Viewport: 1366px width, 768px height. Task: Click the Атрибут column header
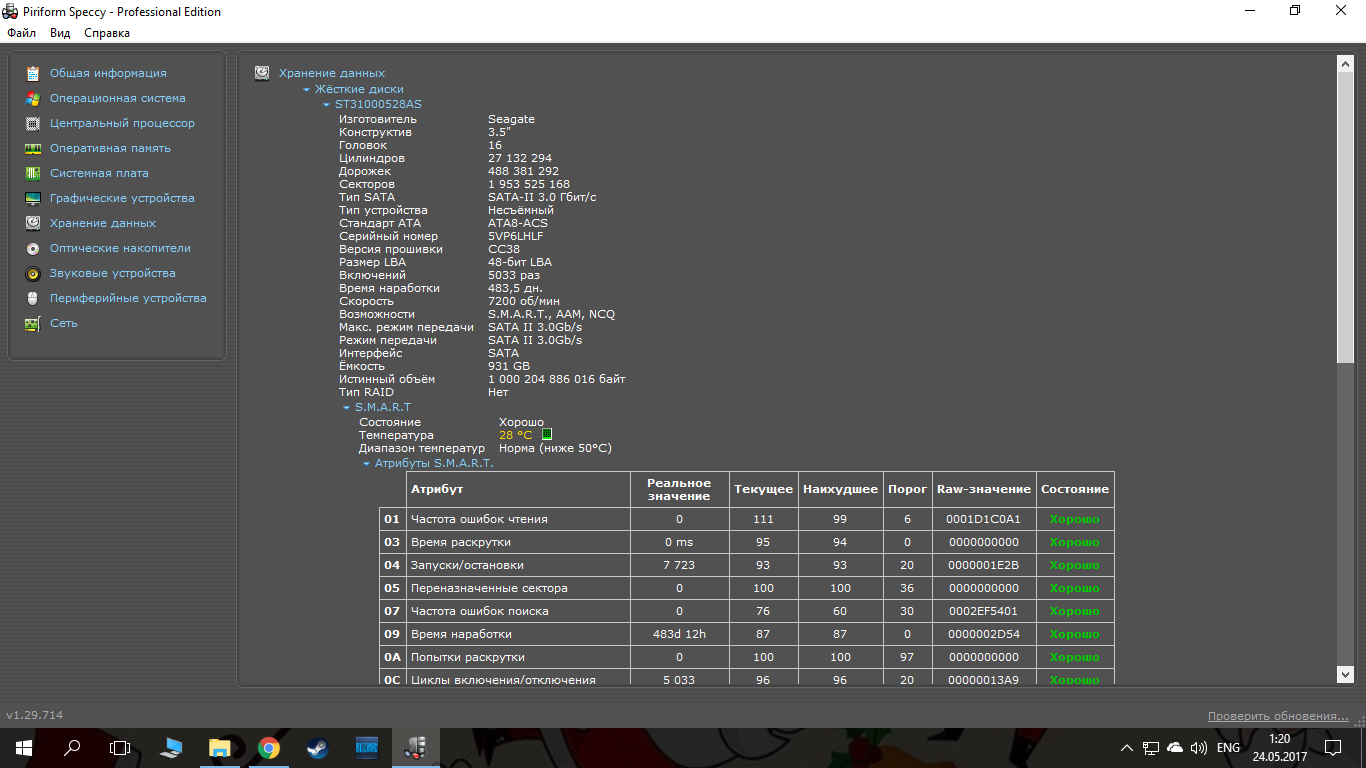519,489
